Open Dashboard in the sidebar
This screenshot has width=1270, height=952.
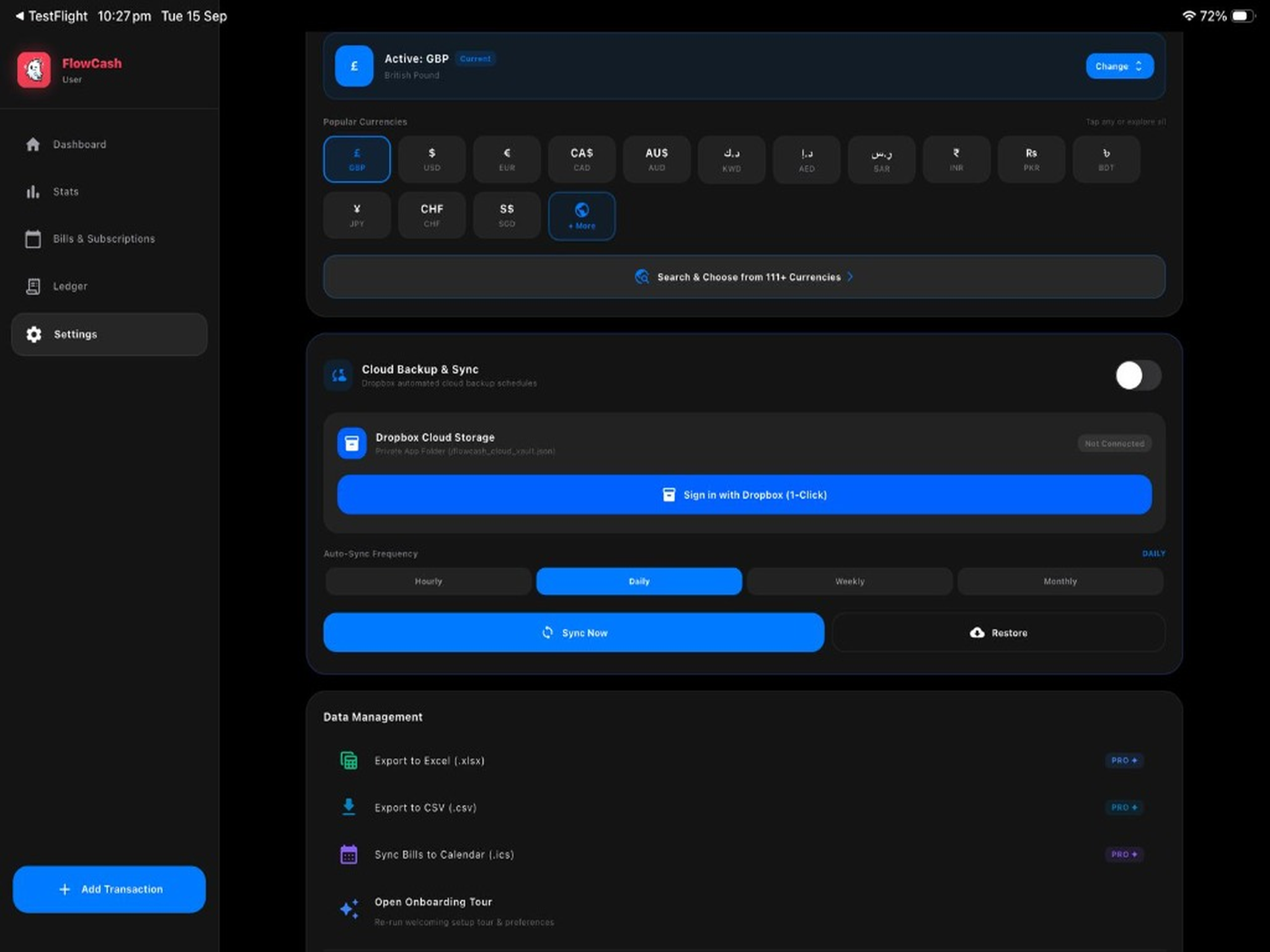[109, 144]
